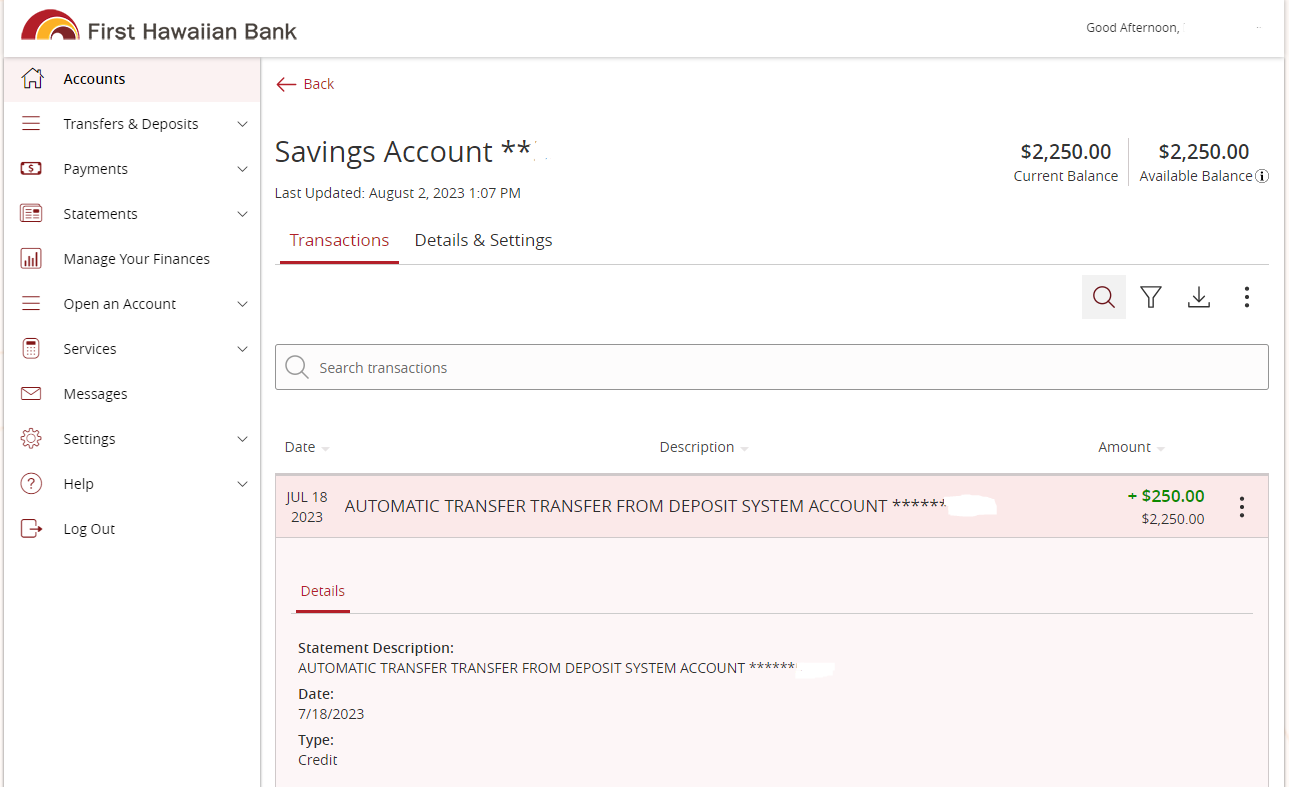Click the Log Out icon

(31, 528)
